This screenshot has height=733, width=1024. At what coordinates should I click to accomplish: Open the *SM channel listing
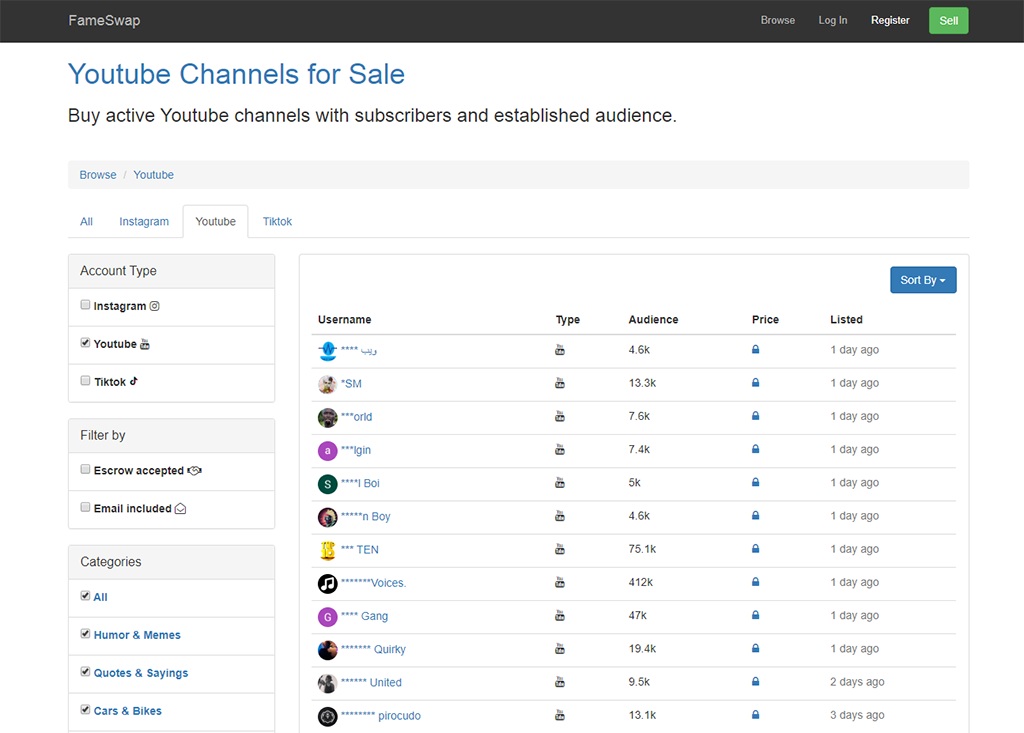(x=351, y=383)
